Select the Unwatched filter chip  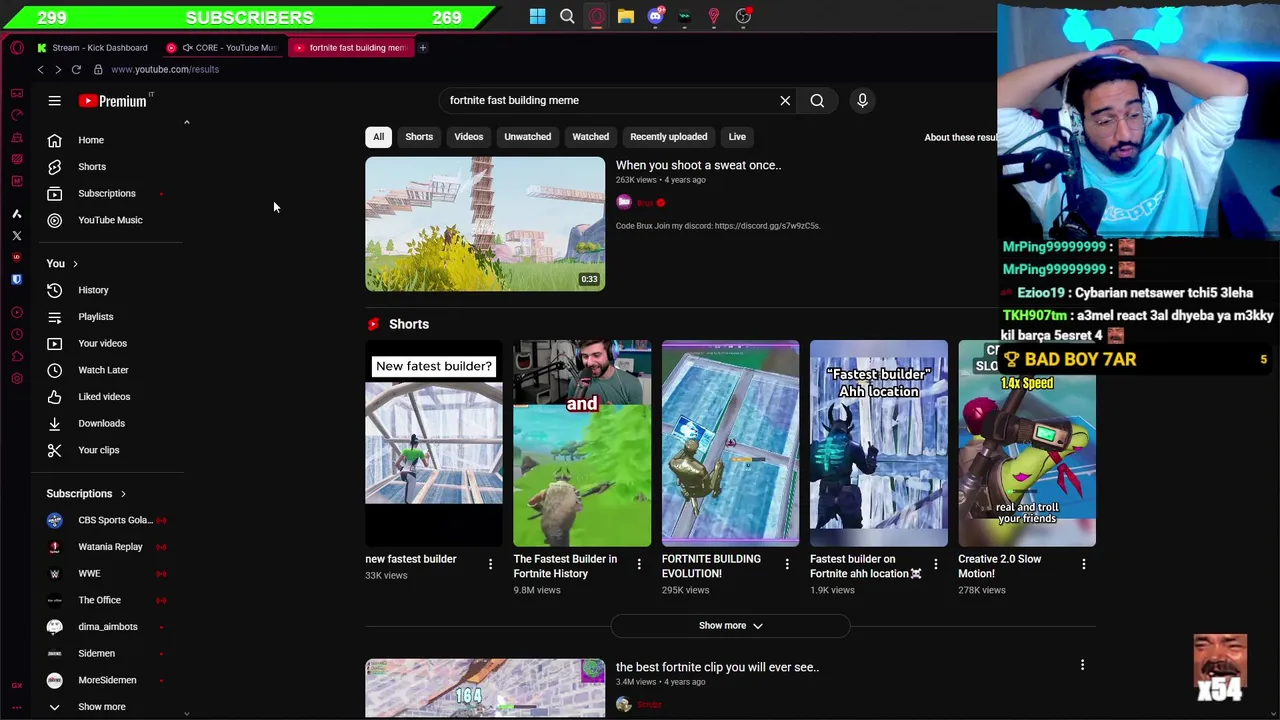[527, 137]
